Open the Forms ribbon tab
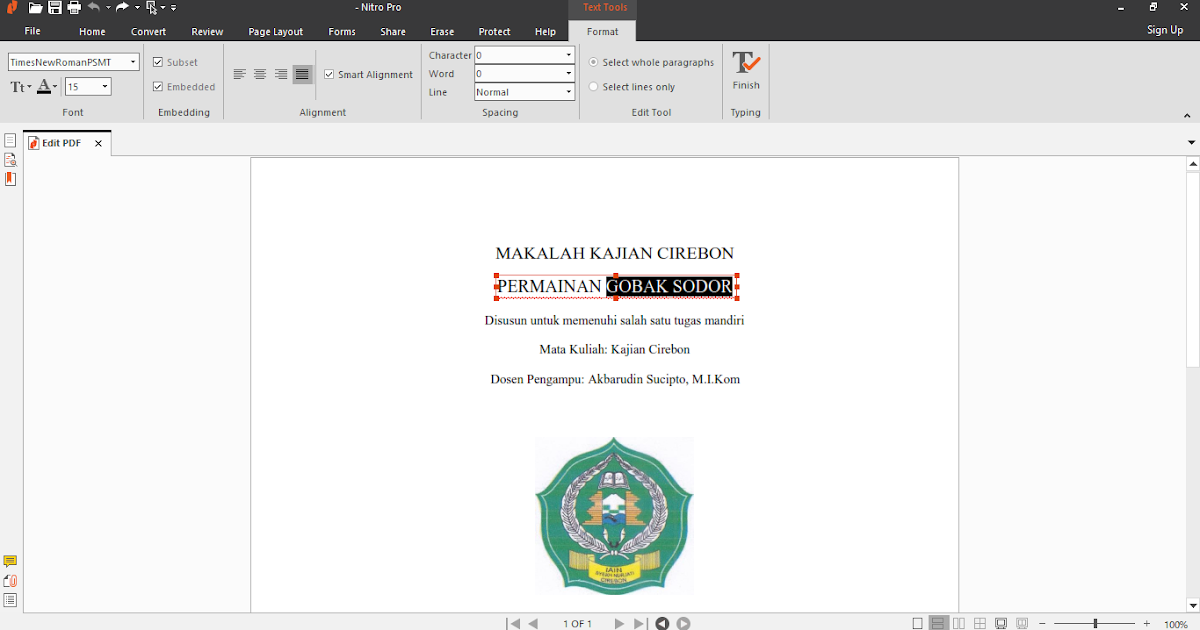This screenshot has height=630, width=1200. click(x=342, y=31)
